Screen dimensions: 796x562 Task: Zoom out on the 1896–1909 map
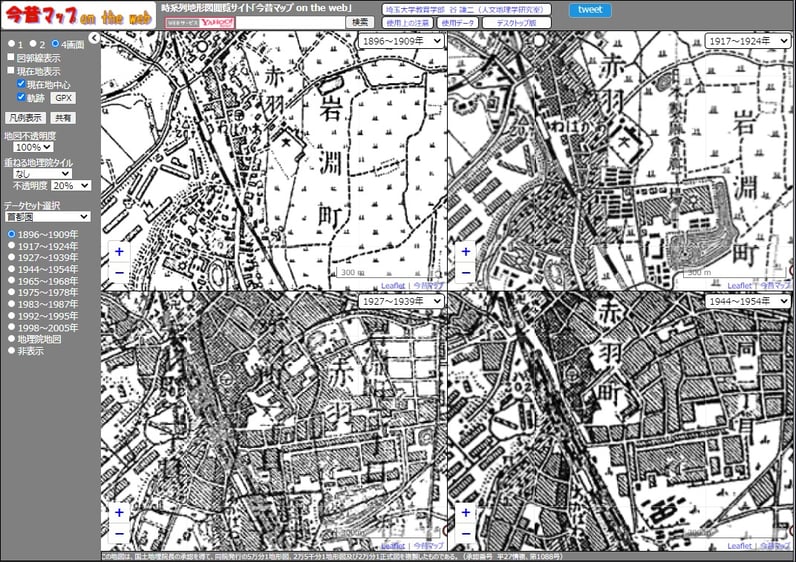pyautogui.click(x=118, y=272)
